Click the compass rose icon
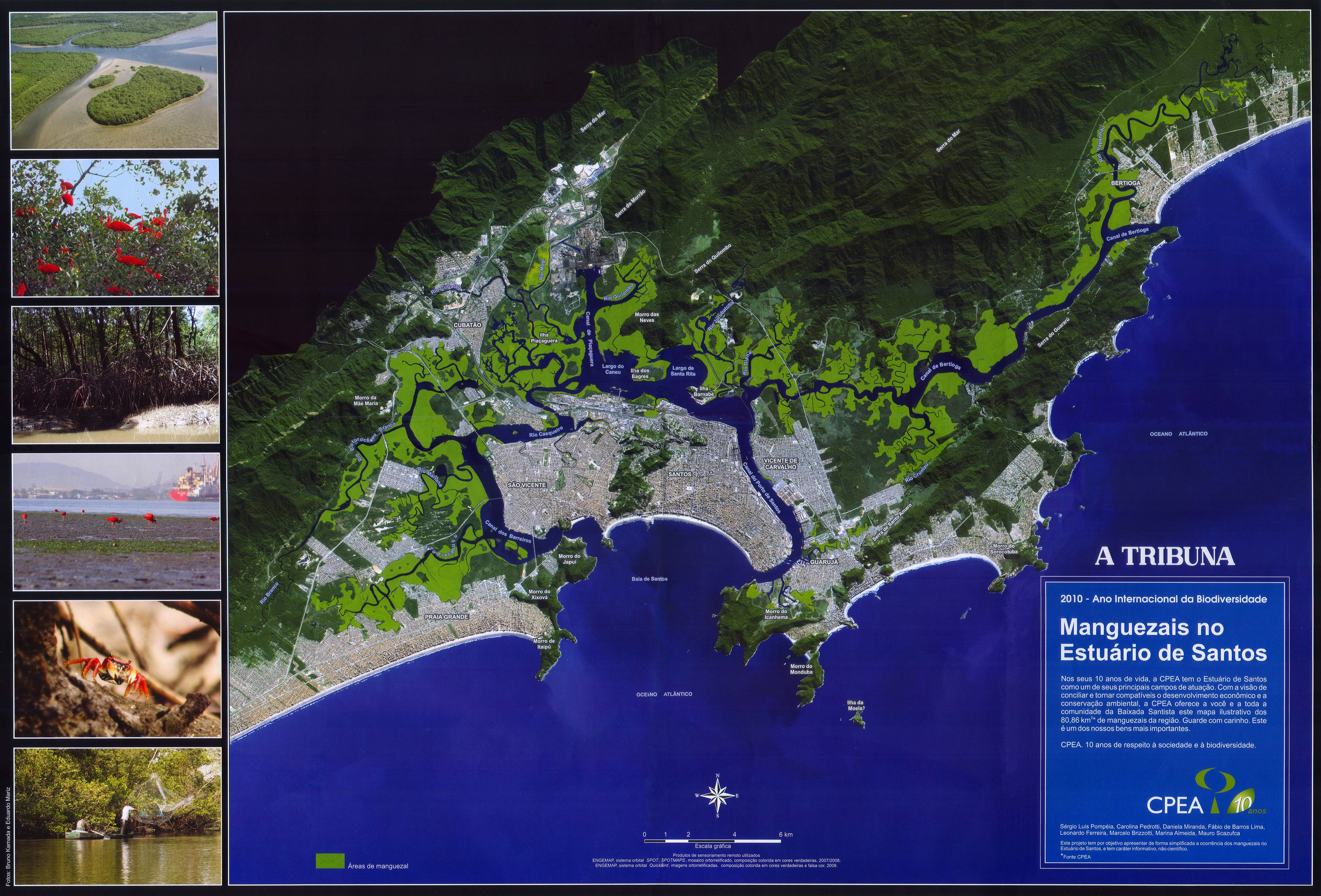This screenshot has height=896, width=1321. [718, 795]
